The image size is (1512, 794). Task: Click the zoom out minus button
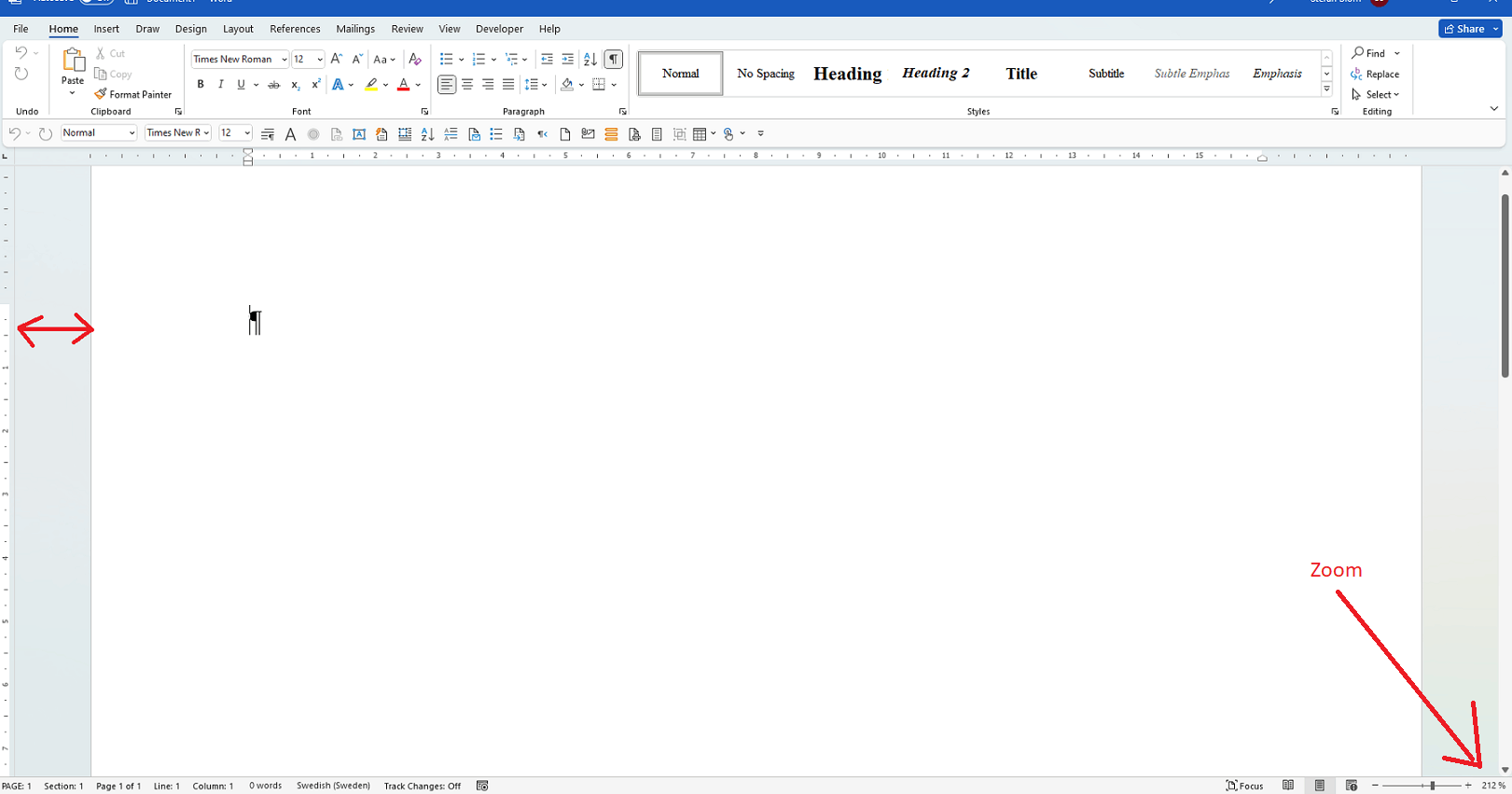pos(1375,786)
